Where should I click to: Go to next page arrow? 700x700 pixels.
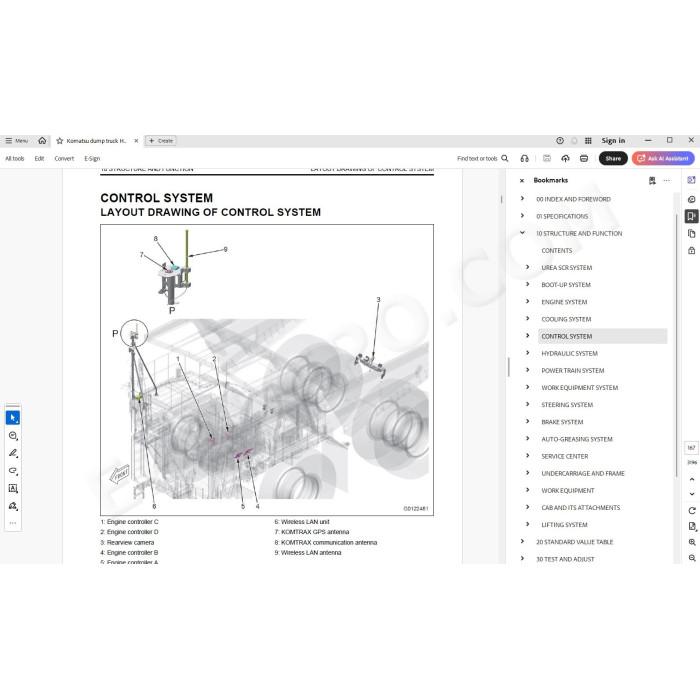coord(692,494)
